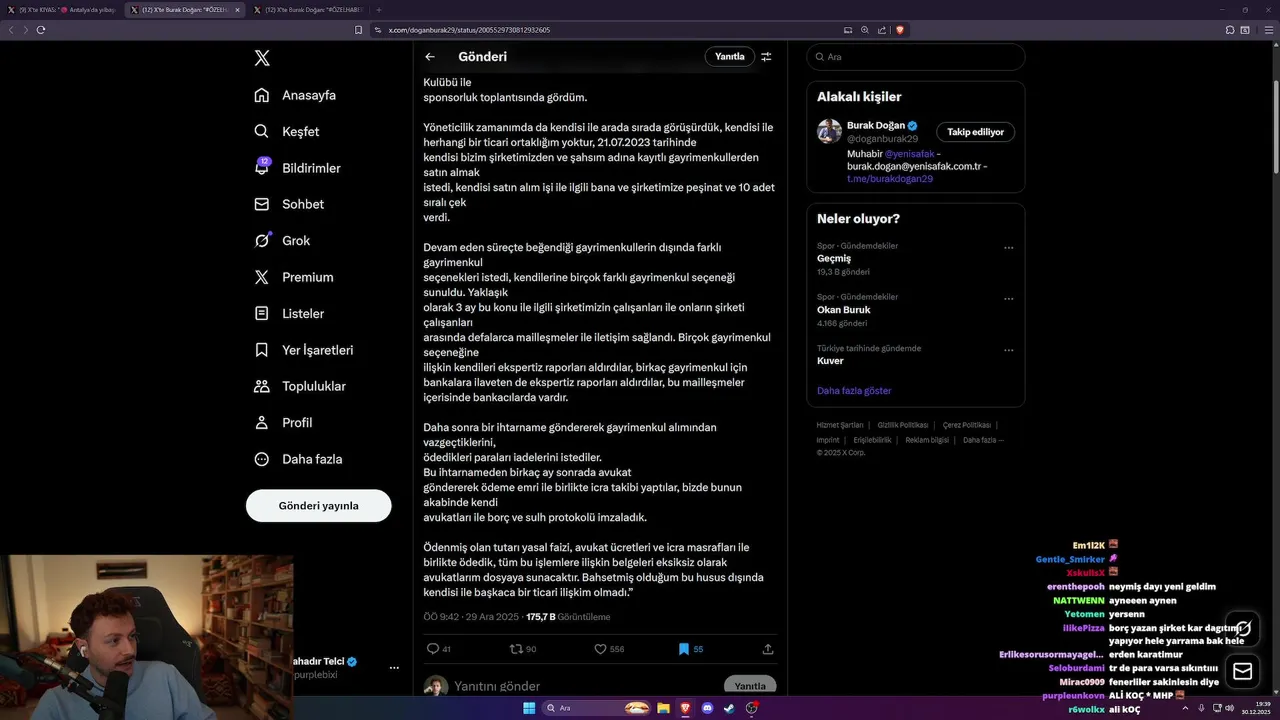Open Discord from the taskbar
Screen dimensions: 1280x720
[708, 708]
